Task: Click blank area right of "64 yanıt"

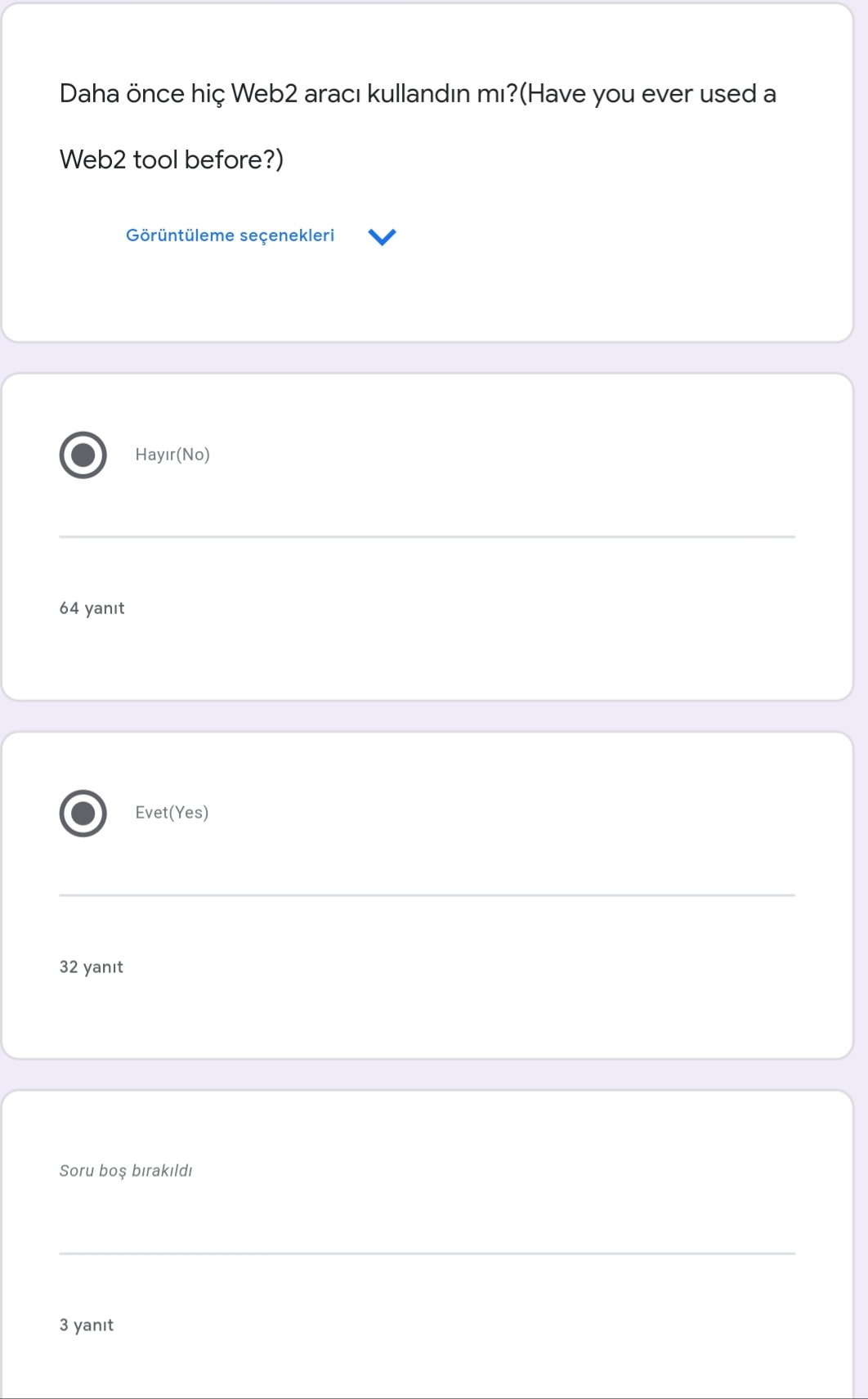Action: pyautogui.click(x=490, y=608)
